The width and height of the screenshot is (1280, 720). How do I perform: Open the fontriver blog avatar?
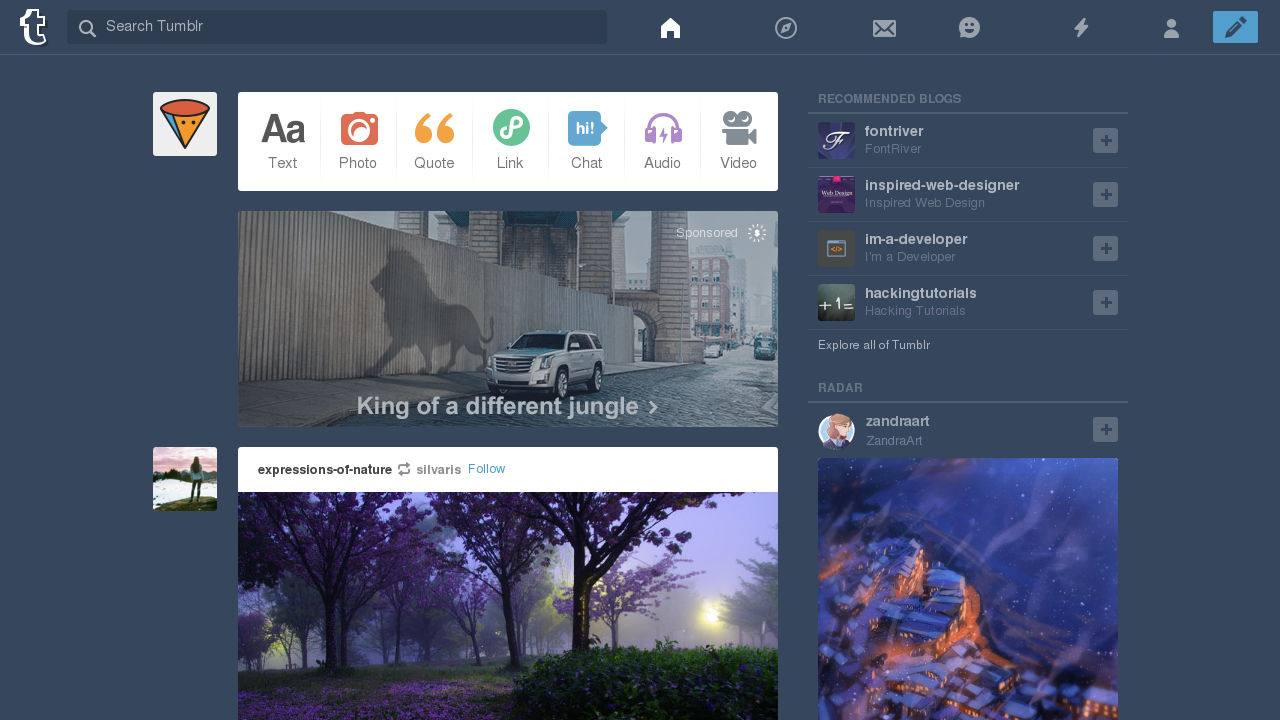[x=836, y=141]
